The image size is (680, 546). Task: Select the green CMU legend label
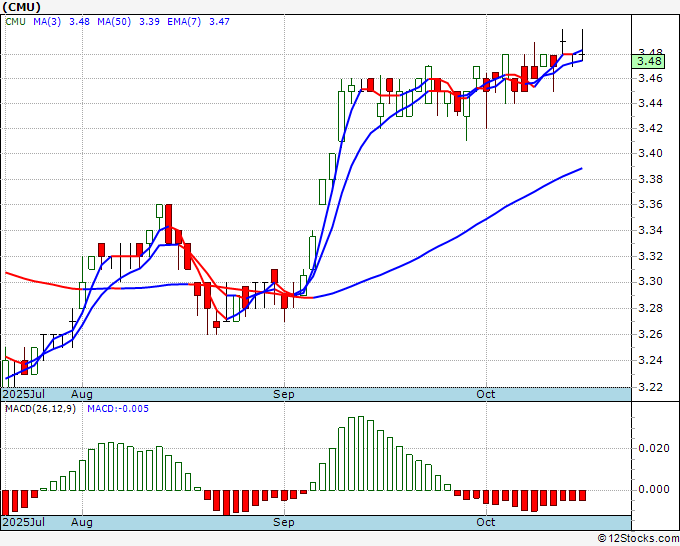pos(16,22)
